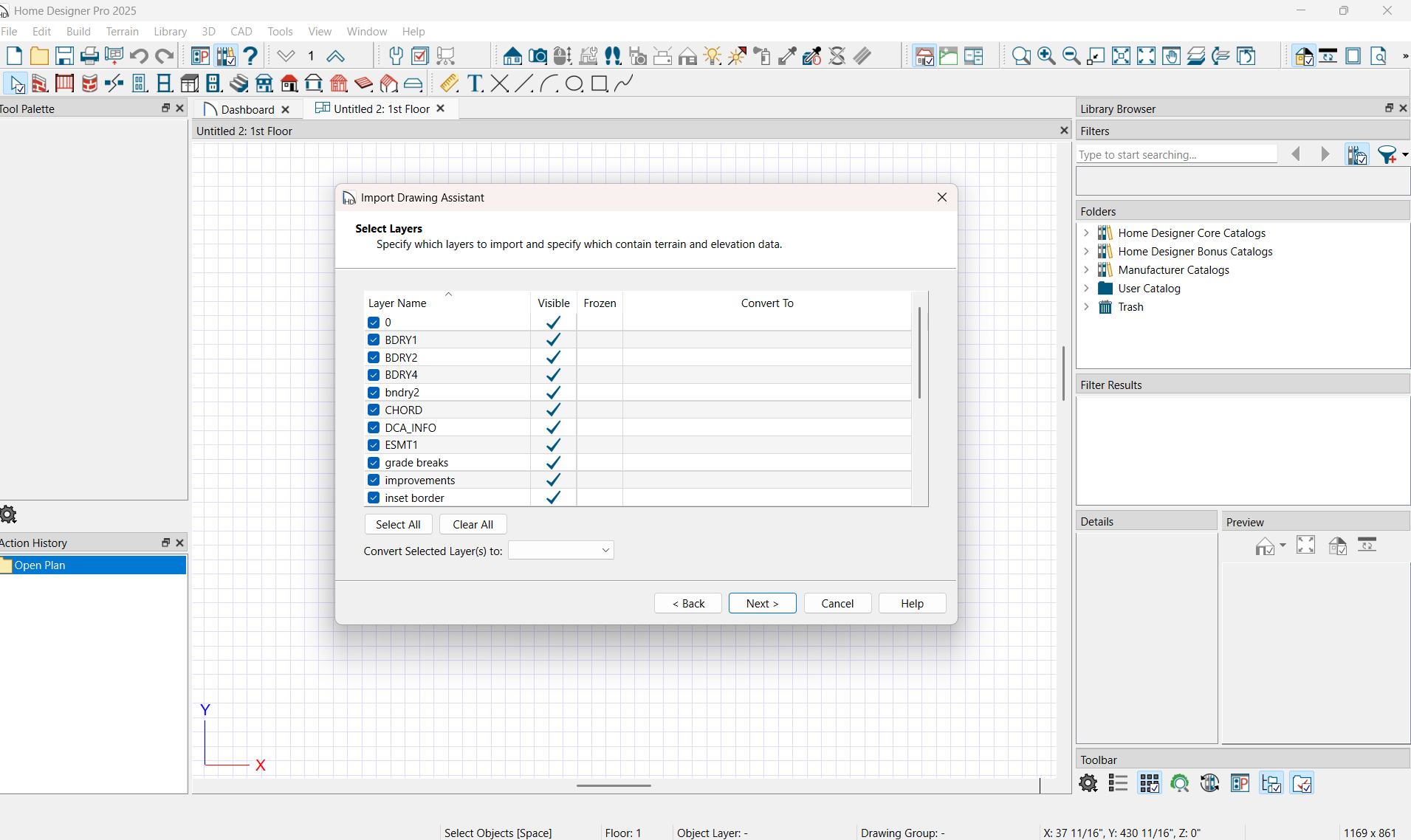Viewport: 1411px width, 840px height.
Task: Click the Zoom In magnifier icon
Action: point(1046,56)
